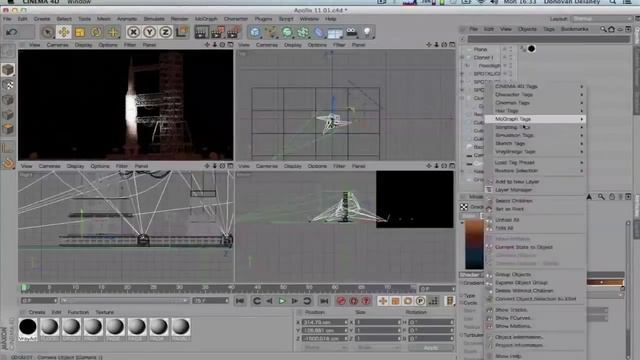Open the File menu
This screenshot has width=640, height=360.
coord(7,19)
